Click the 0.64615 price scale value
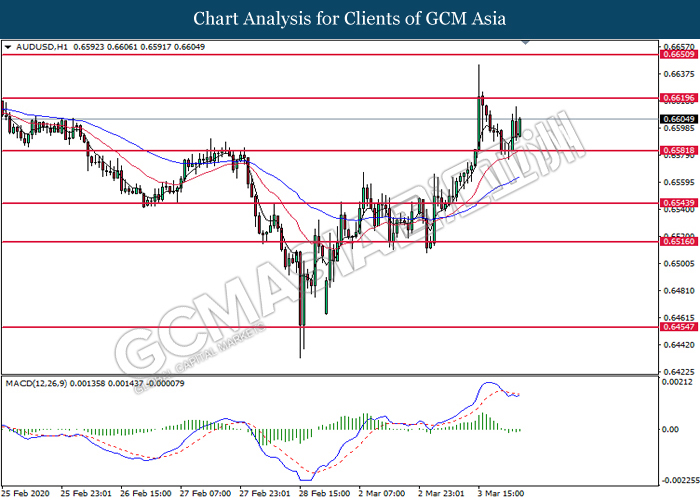 tap(679, 318)
